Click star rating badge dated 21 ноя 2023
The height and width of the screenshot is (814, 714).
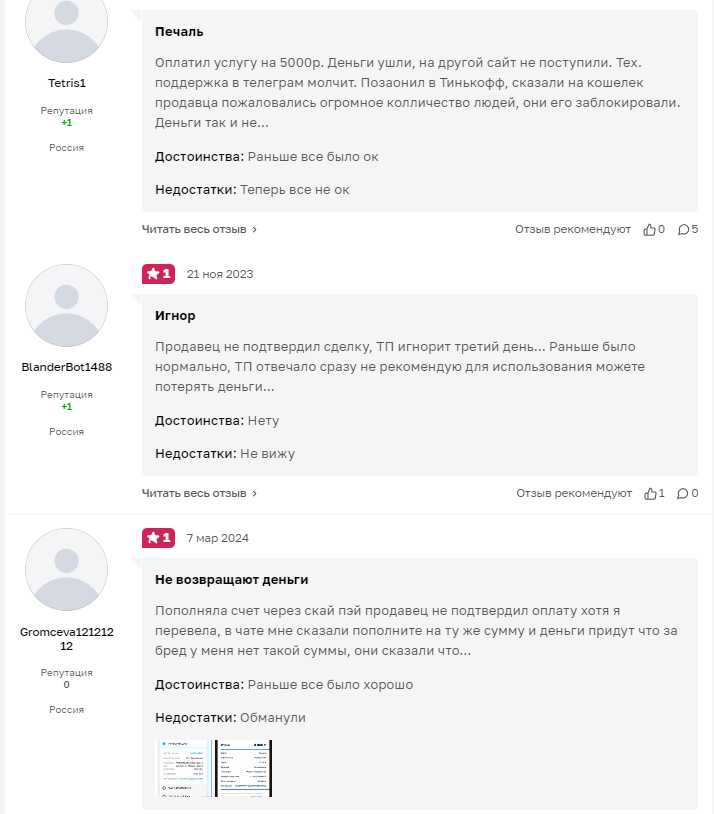[158, 274]
